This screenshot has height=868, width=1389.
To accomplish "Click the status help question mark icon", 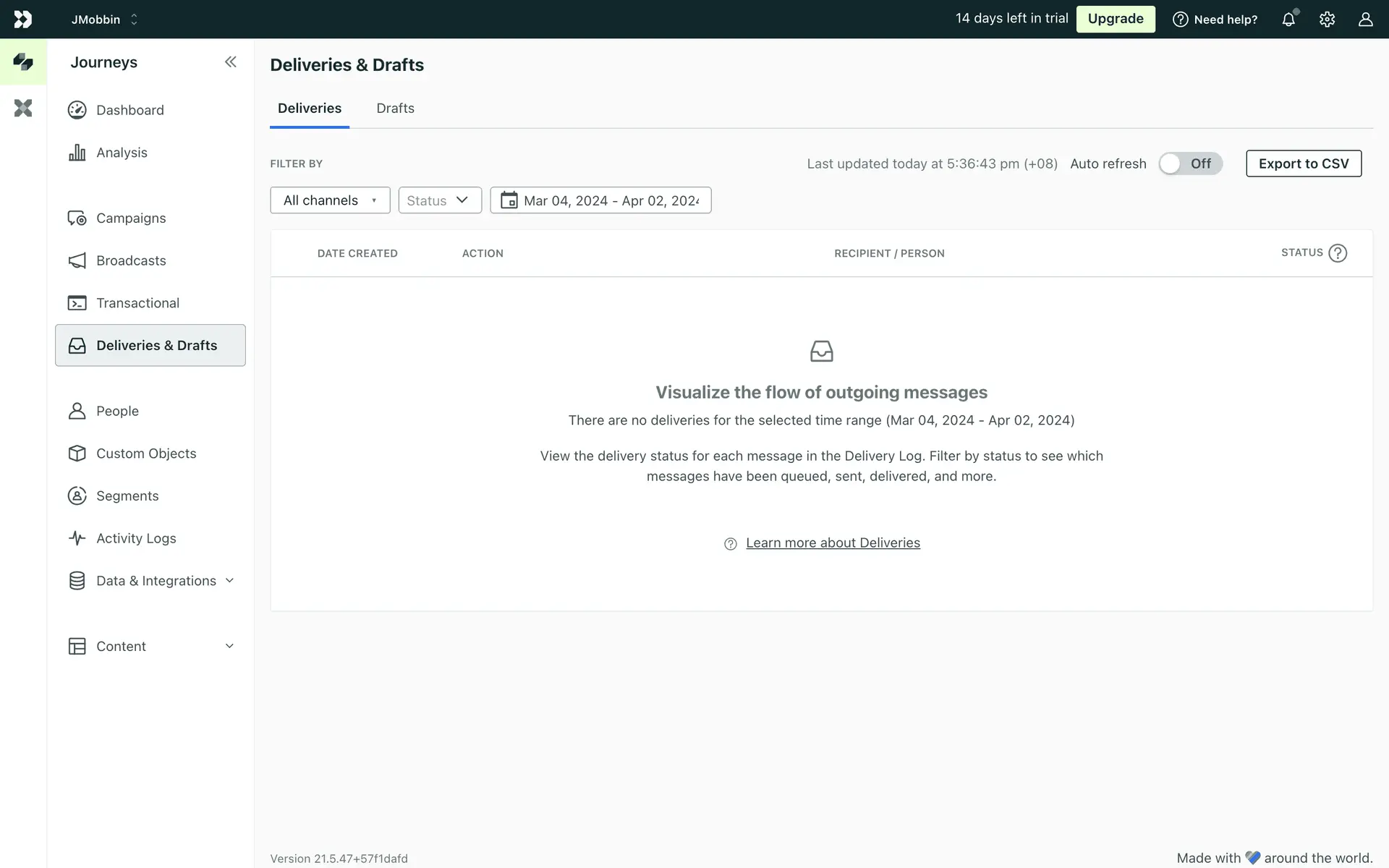I will click(1338, 253).
